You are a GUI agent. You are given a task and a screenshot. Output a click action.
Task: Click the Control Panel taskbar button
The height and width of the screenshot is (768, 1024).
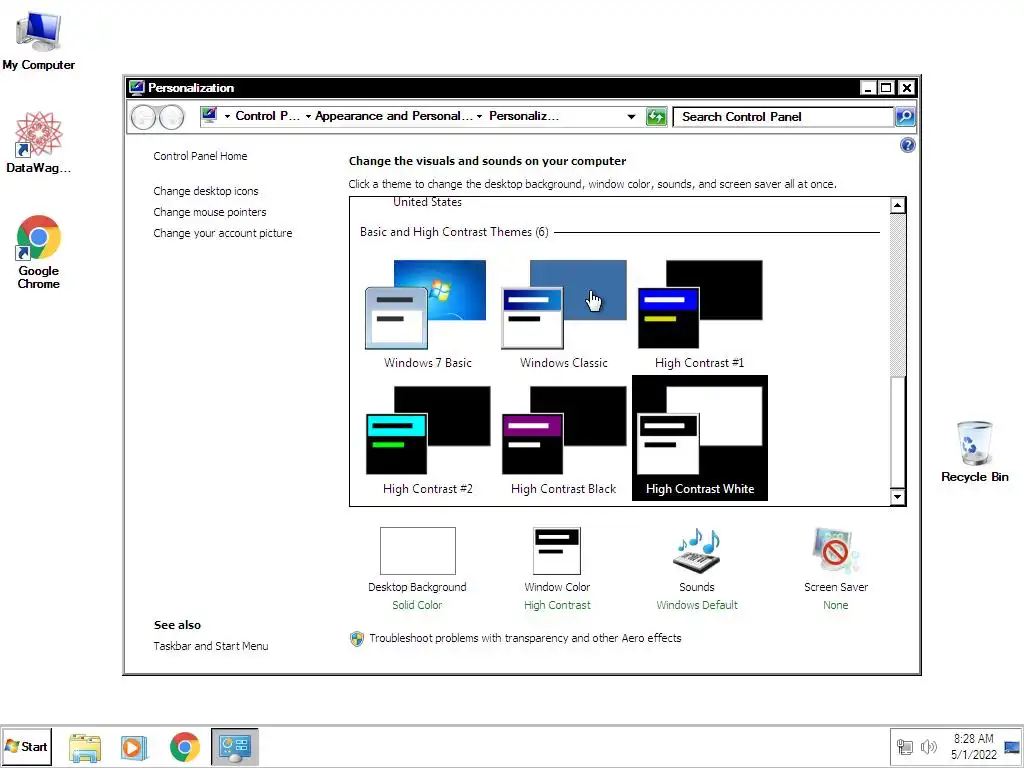coord(234,747)
